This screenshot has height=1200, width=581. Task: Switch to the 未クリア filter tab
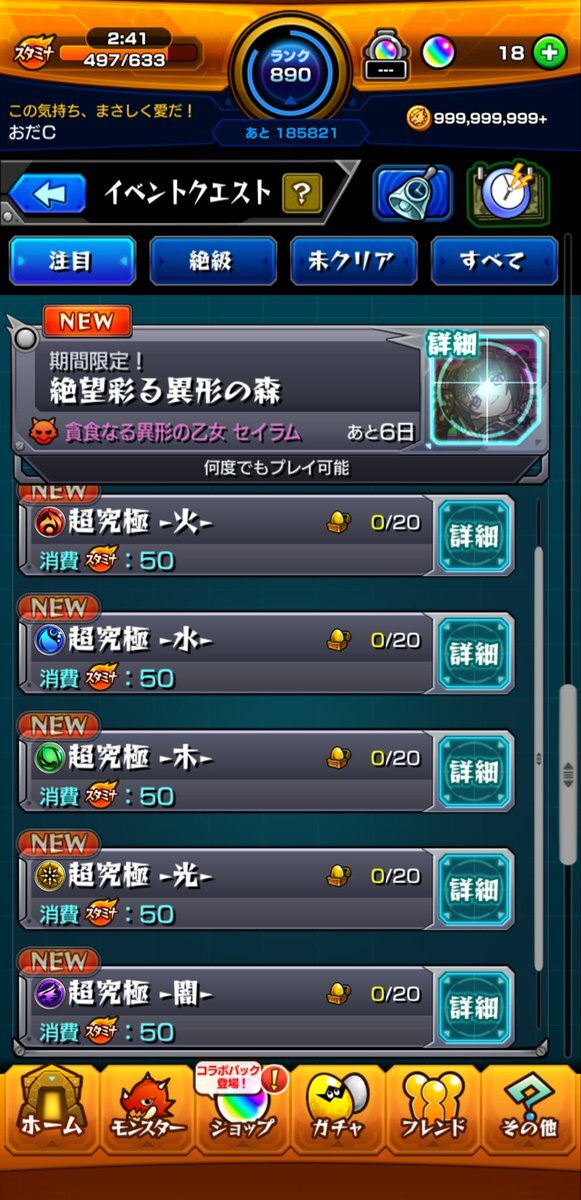pos(353,261)
